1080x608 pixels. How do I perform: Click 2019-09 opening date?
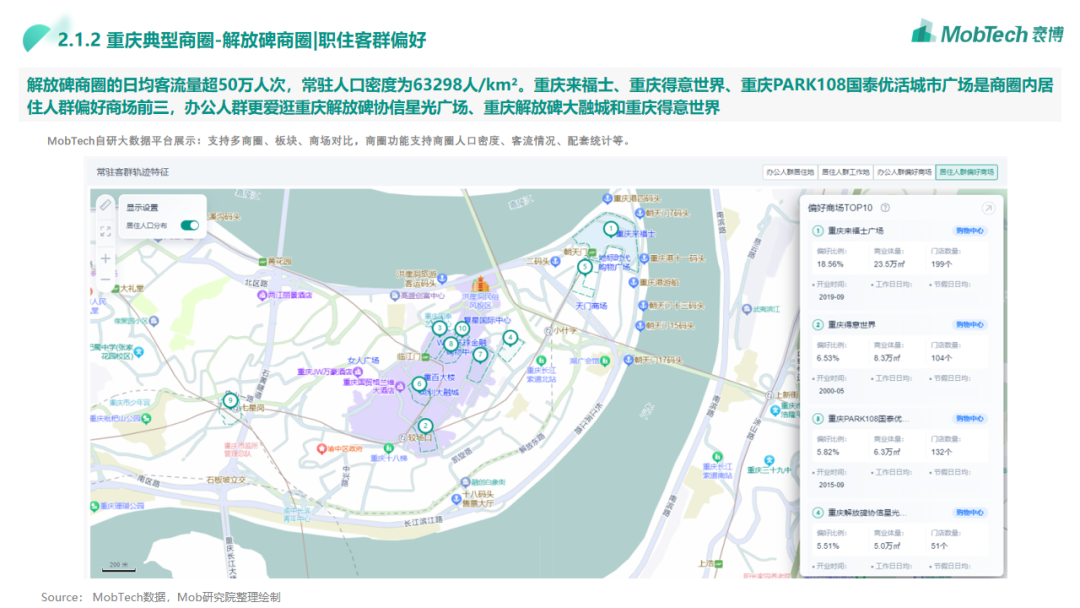tap(831, 297)
